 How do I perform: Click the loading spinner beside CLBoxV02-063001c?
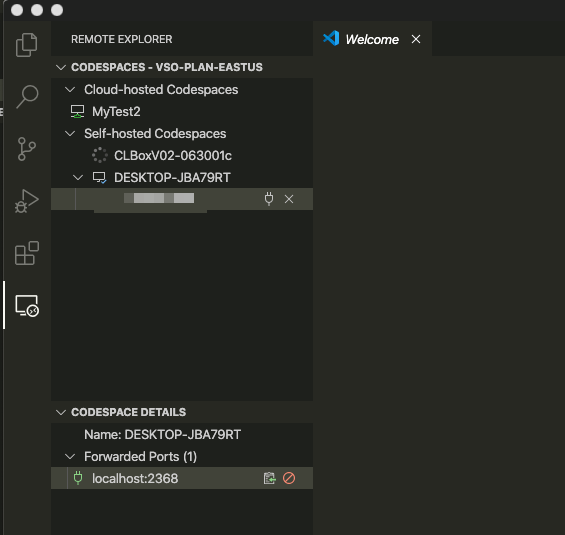(99, 155)
